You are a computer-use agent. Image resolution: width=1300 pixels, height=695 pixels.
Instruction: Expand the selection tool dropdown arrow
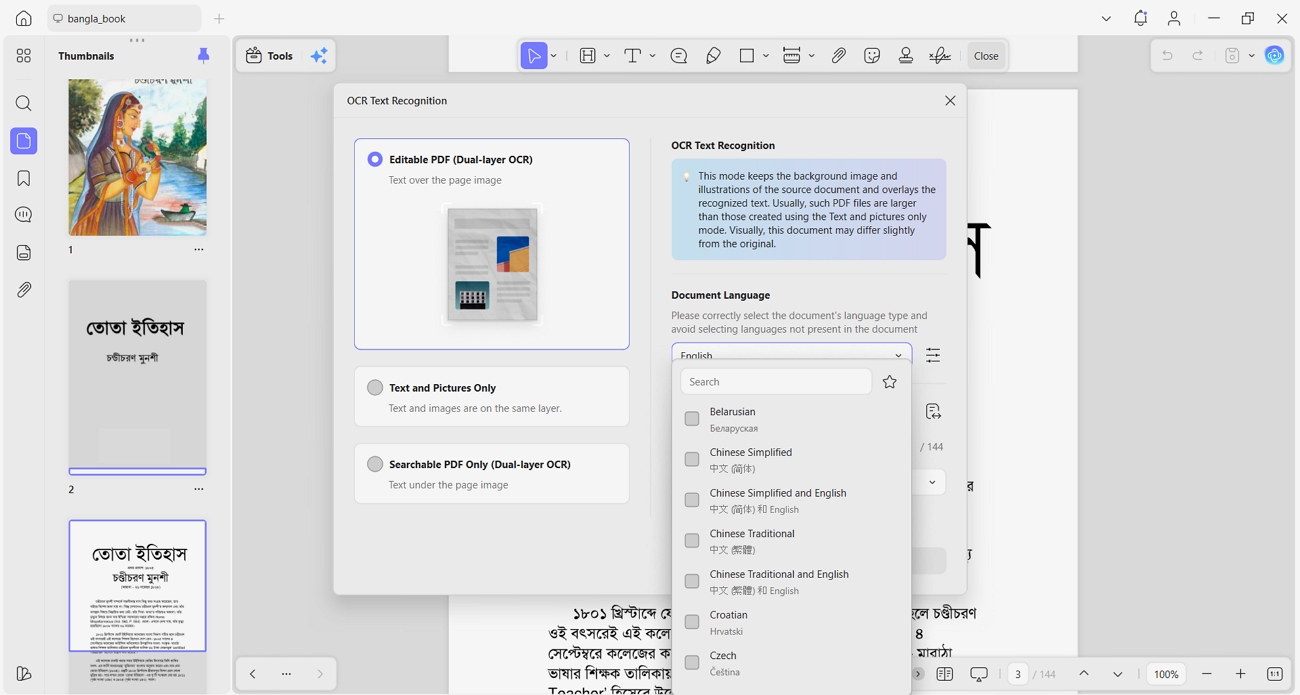(554, 56)
